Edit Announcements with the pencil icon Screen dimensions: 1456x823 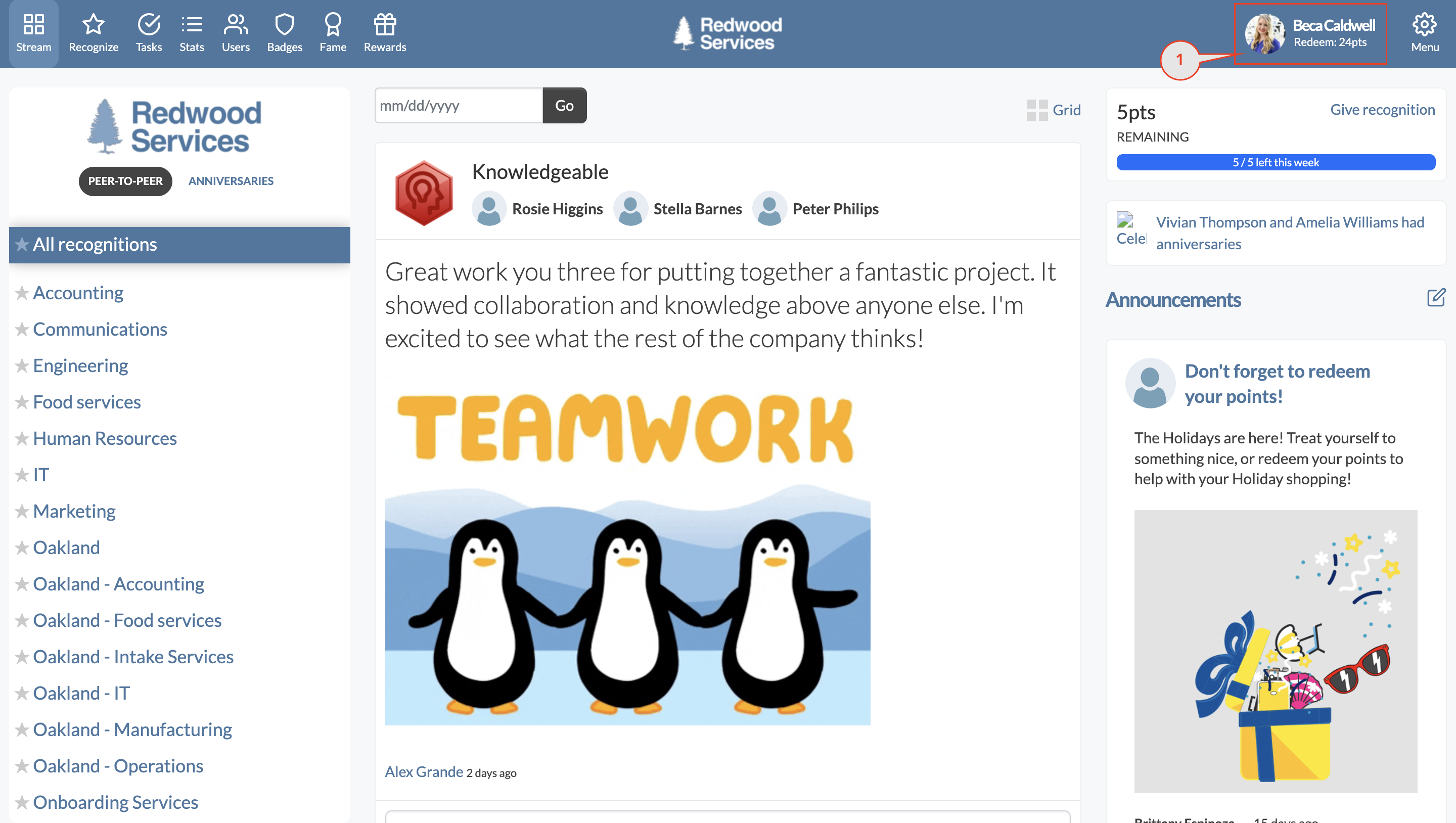[x=1436, y=297]
